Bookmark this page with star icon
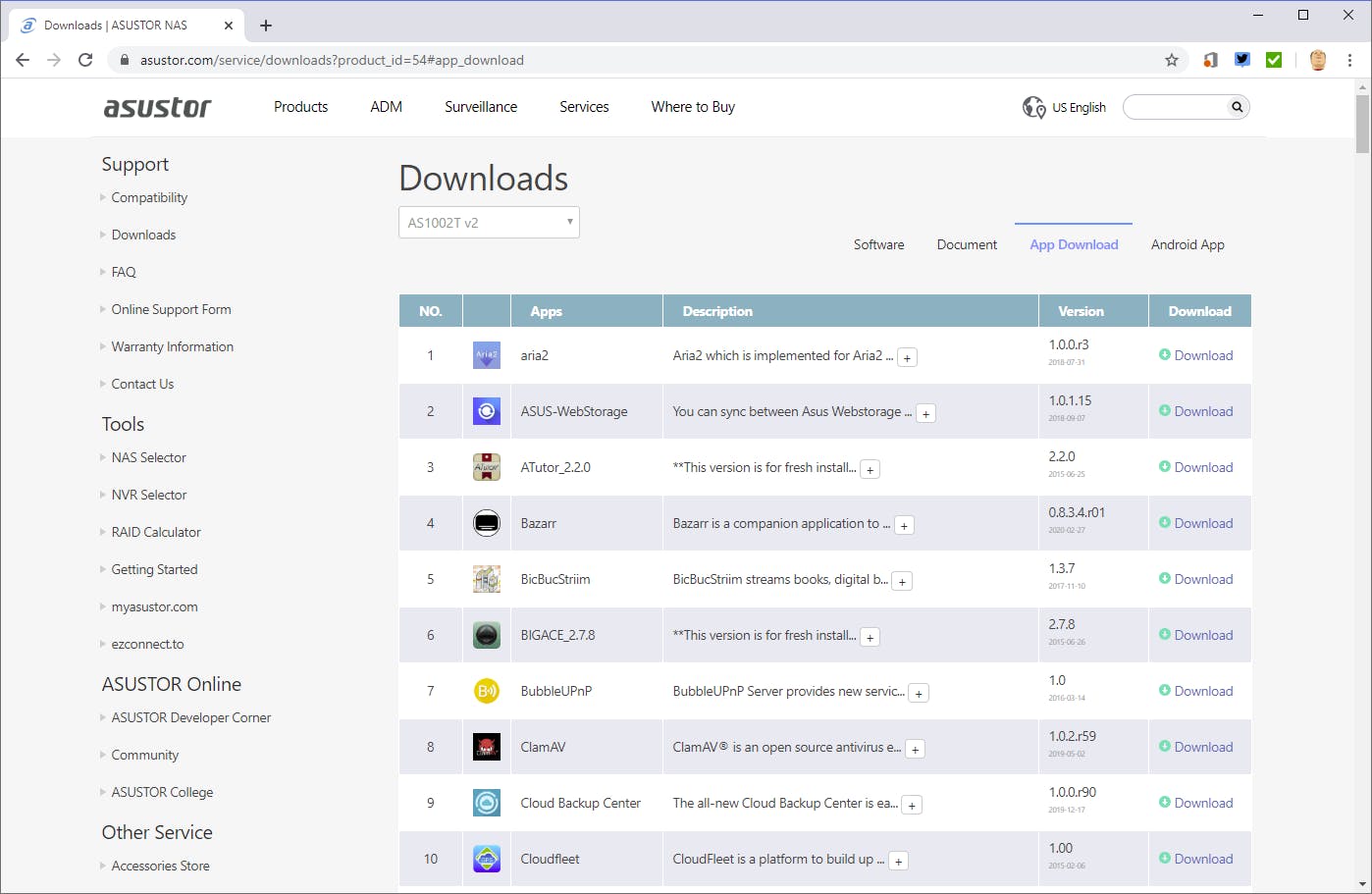 [x=1171, y=60]
